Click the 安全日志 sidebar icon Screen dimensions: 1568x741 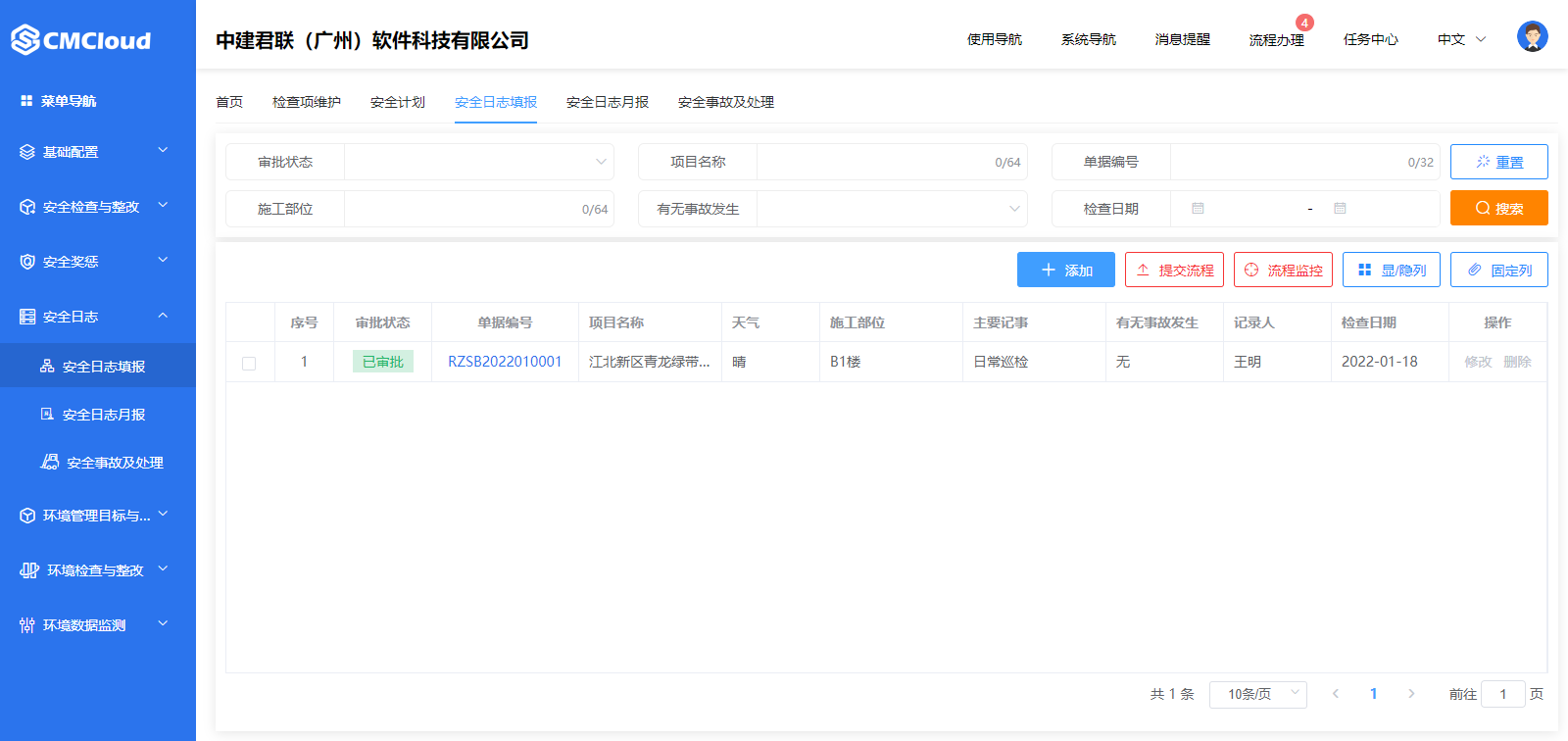click(27, 317)
